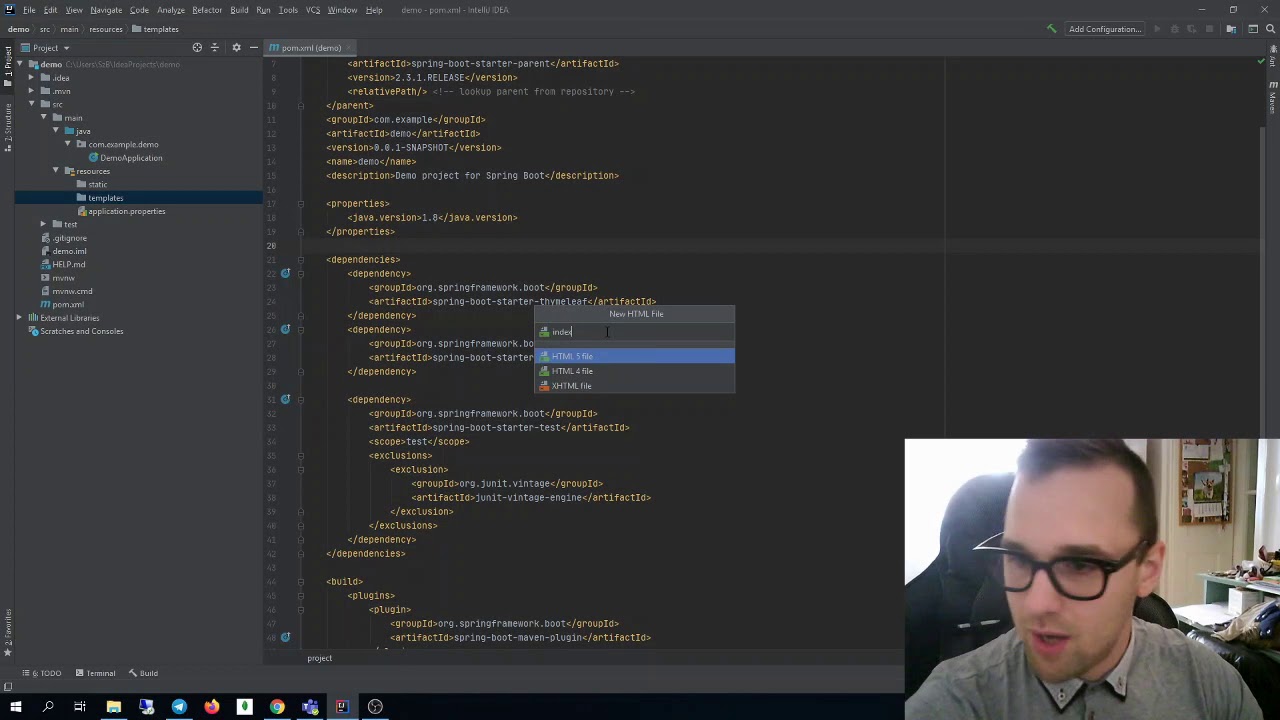Expand External Libraries node
Screen dimensions: 1280x720
click(x=19, y=318)
